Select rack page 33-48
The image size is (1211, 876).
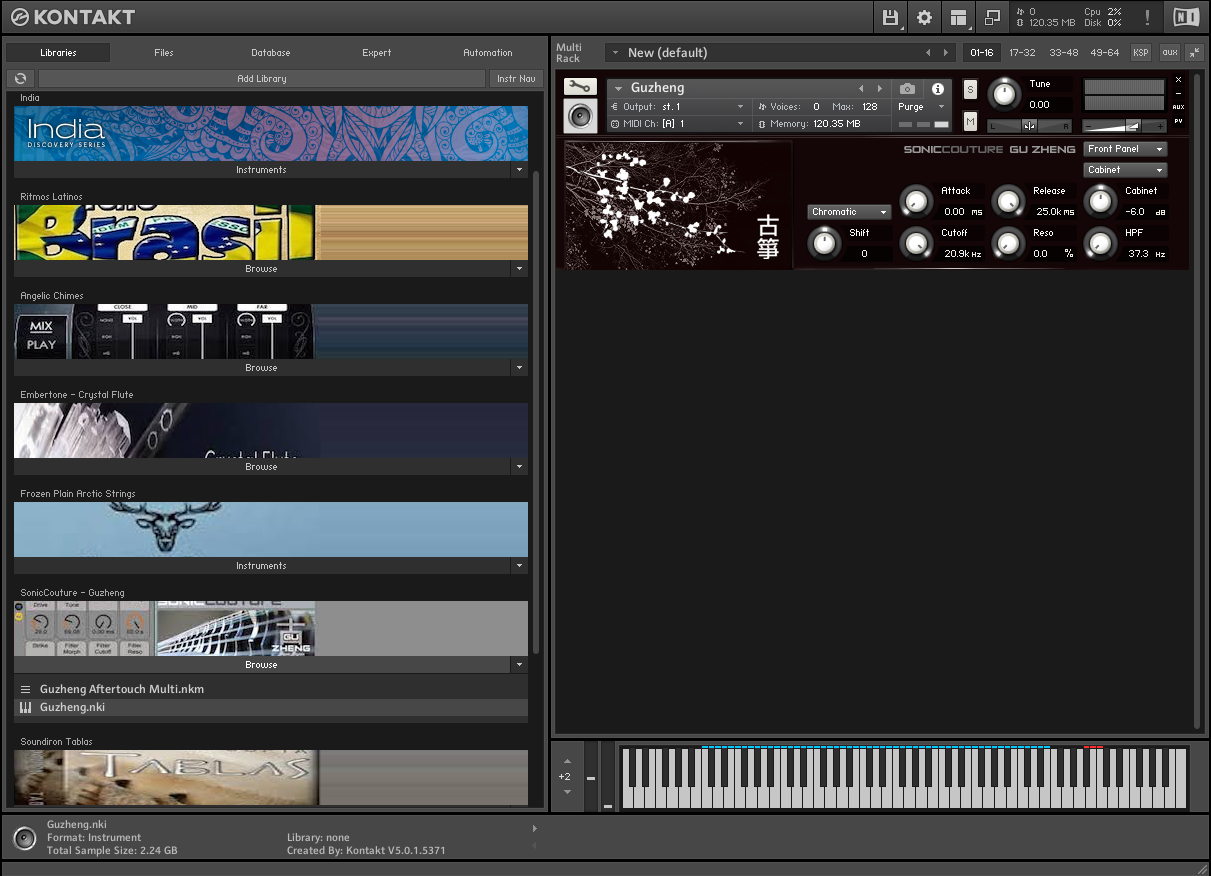[x=1063, y=52]
